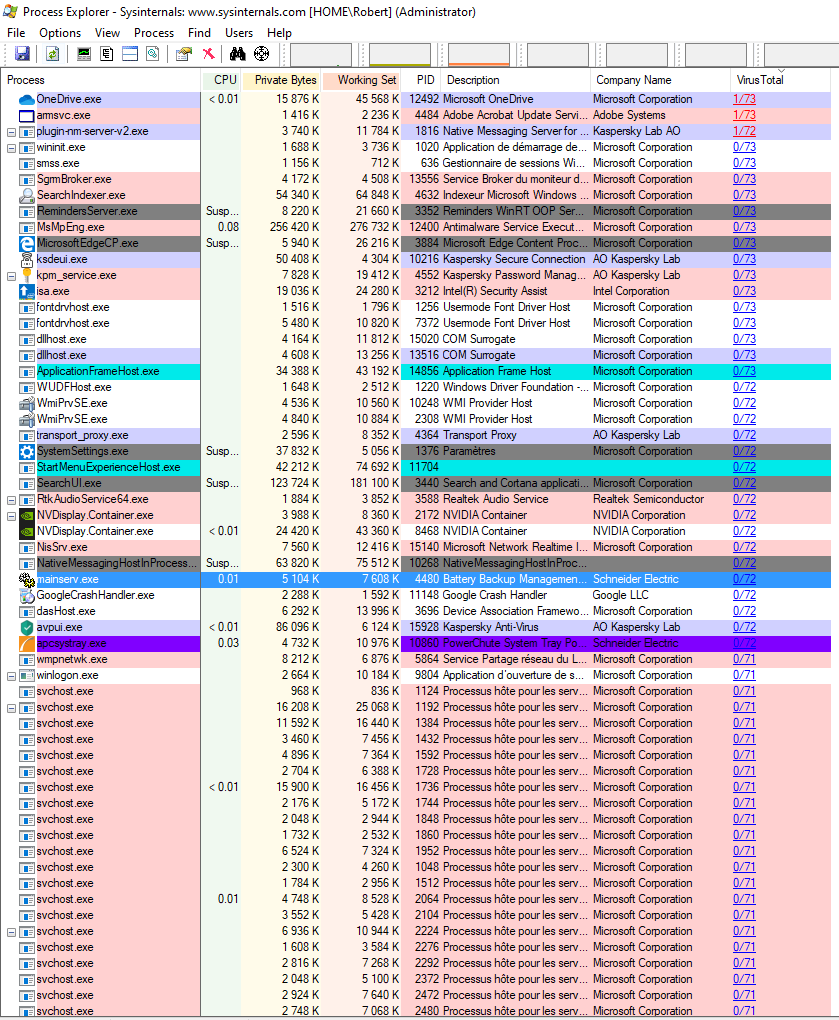
Task: Open System Information from the toolbar
Action: pos(84,54)
